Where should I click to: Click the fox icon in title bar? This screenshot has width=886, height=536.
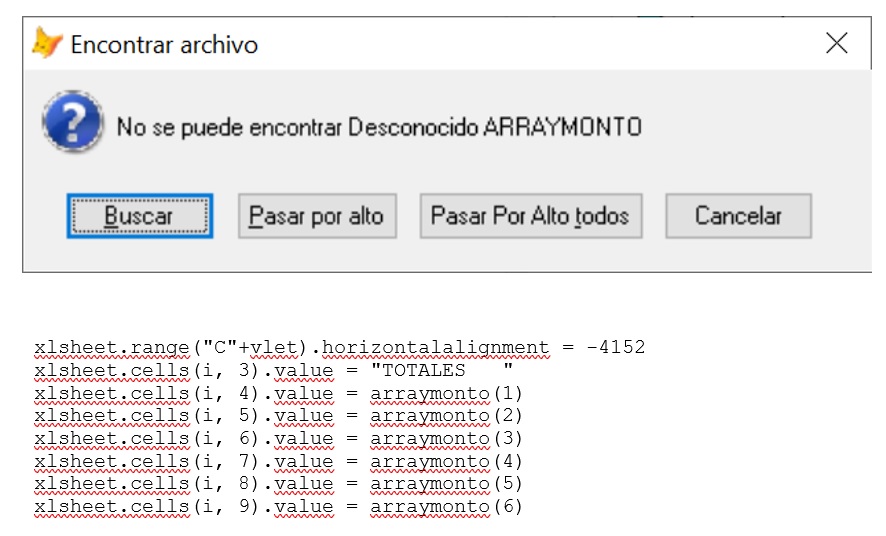[46, 44]
